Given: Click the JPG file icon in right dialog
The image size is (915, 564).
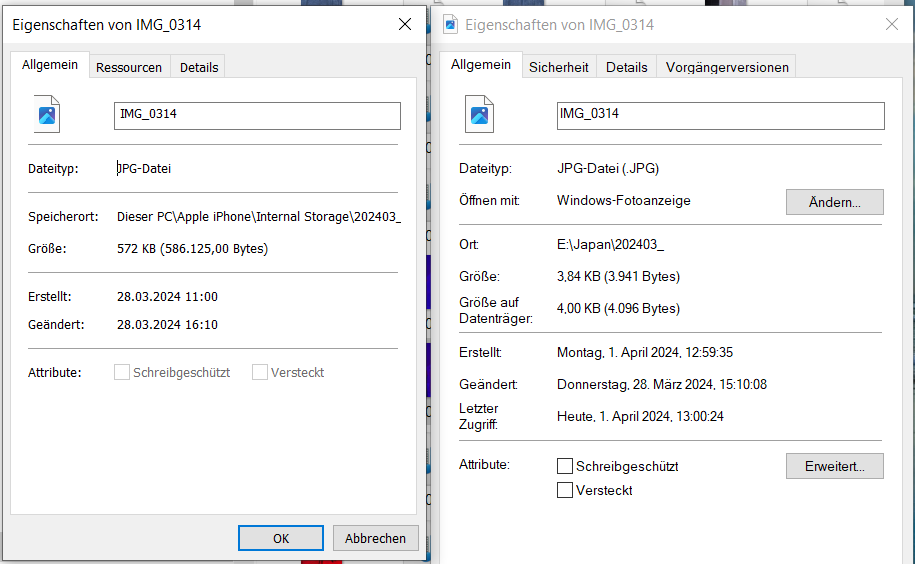Looking at the screenshot, I should pos(480,114).
